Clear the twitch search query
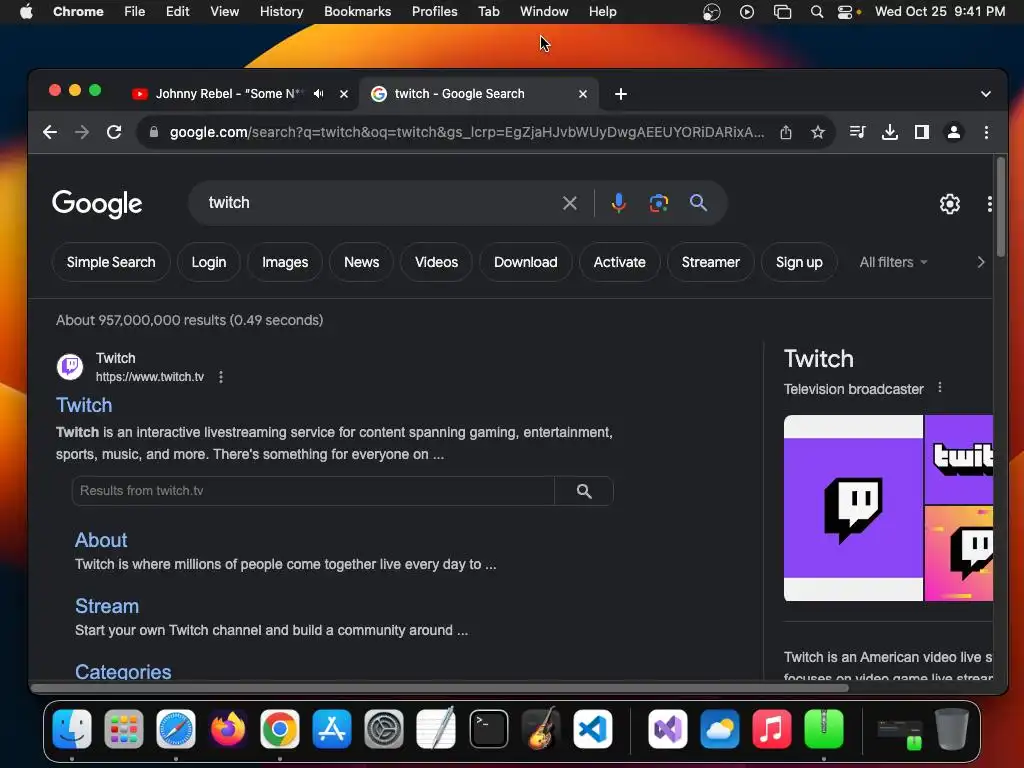Viewport: 1024px width, 768px height. (569, 203)
